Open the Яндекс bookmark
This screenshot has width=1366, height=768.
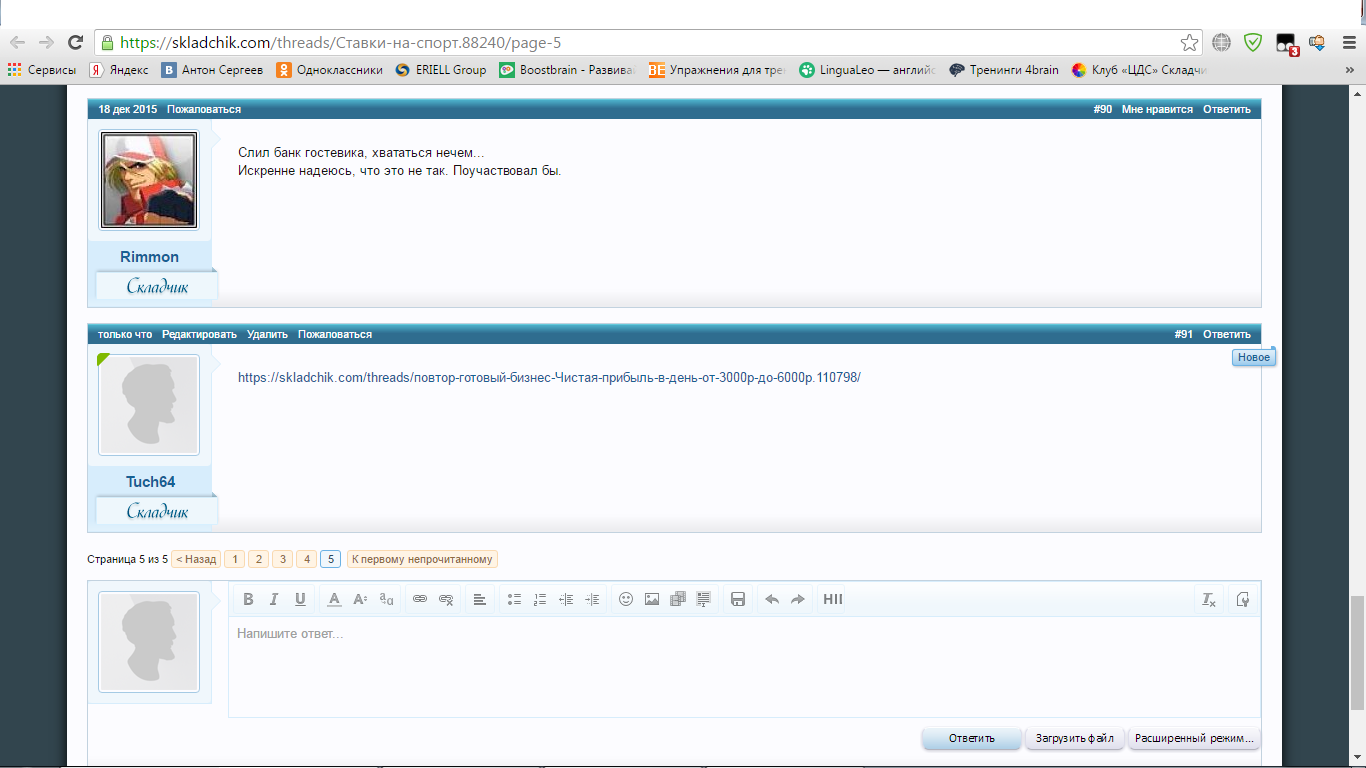pos(119,70)
